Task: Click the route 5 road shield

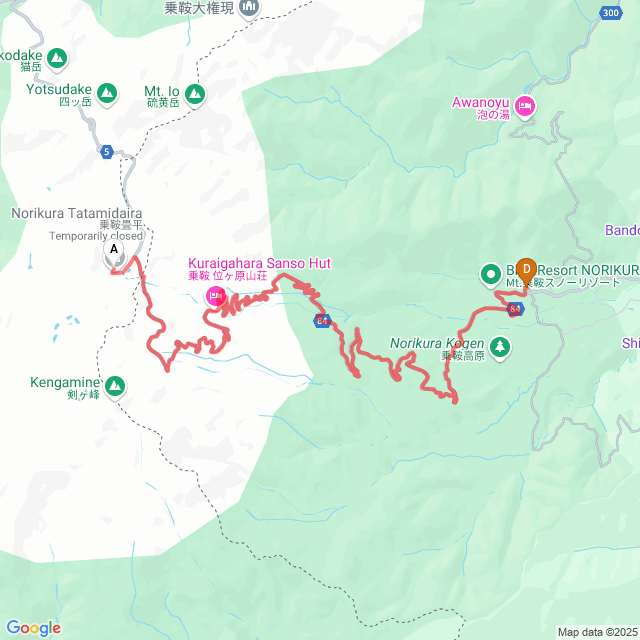Action: coord(107,152)
